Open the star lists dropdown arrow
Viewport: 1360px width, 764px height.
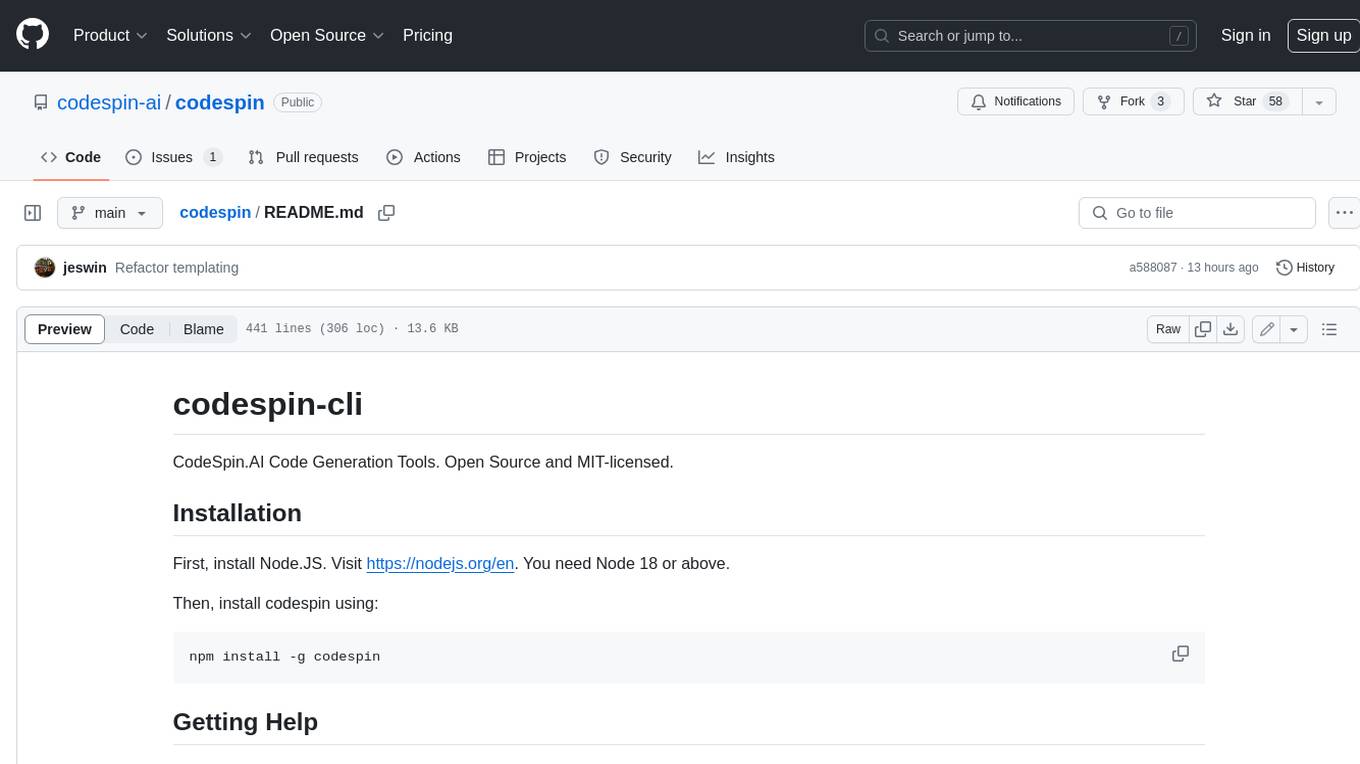[x=1318, y=102]
